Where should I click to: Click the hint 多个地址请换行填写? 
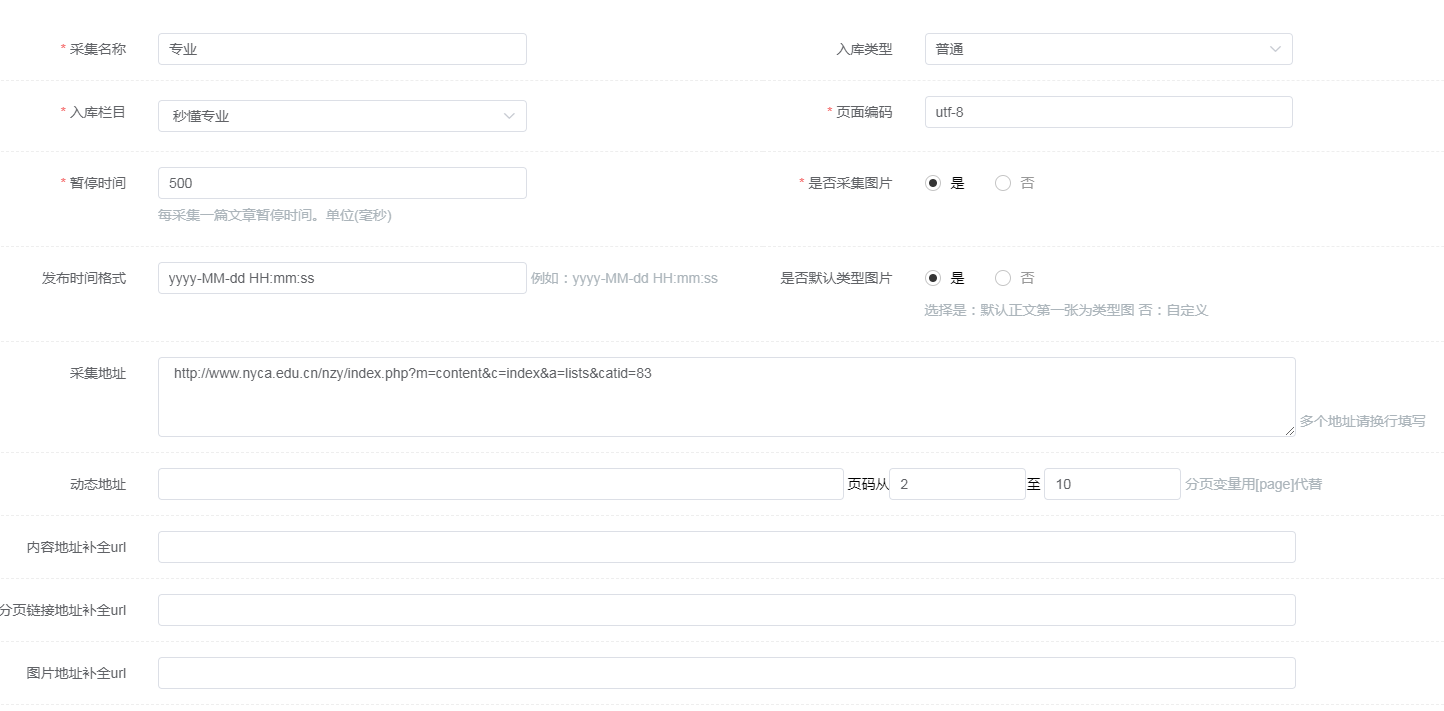point(1363,421)
